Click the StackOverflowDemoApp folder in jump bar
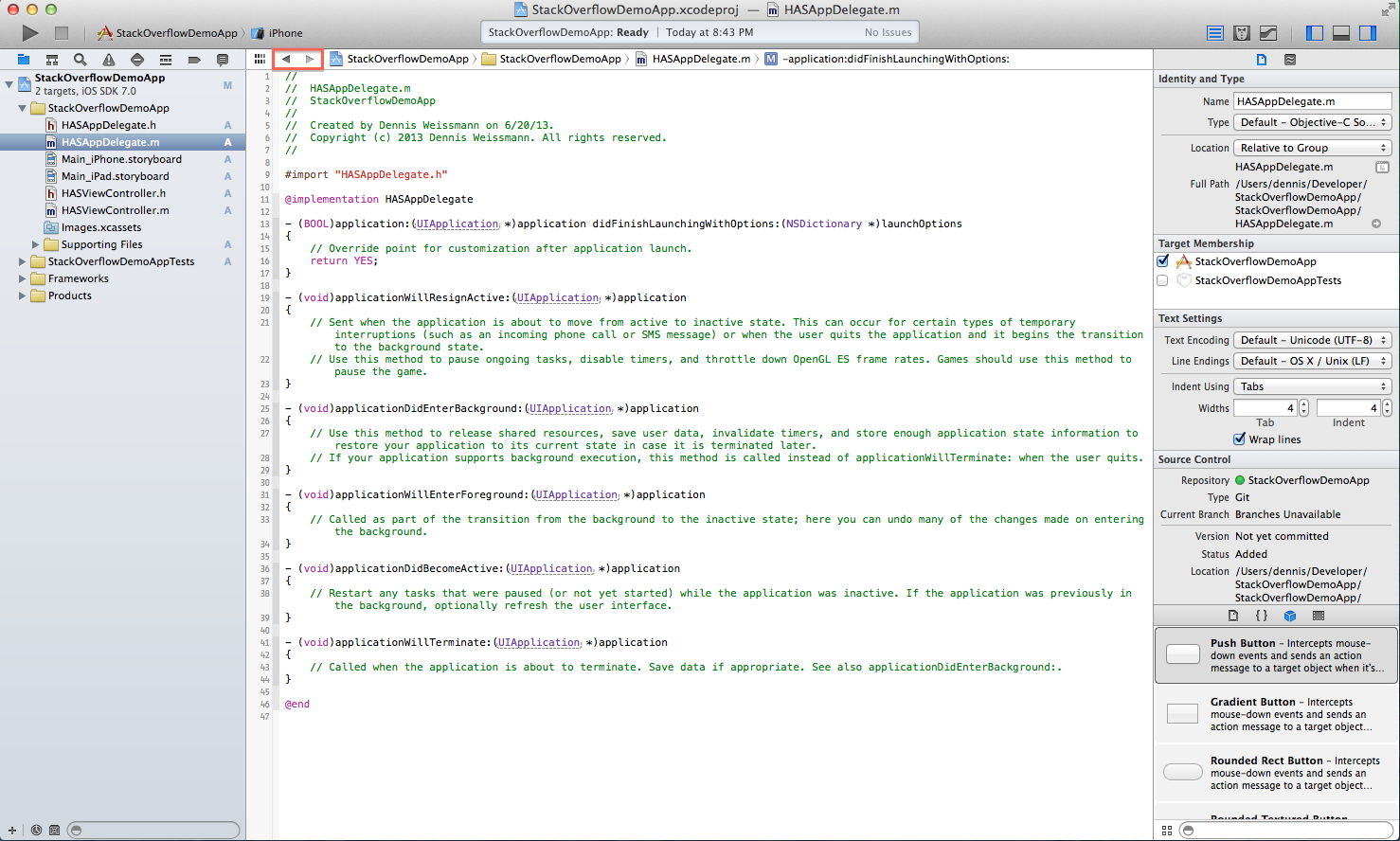1400x841 pixels. click(x=551, y=59)
